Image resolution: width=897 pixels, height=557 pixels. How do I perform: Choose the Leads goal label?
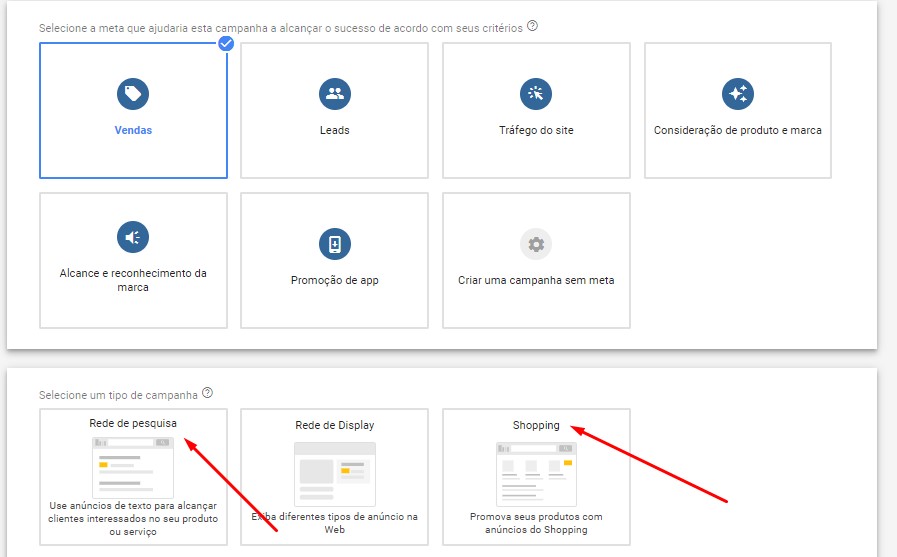(x=335, y=130)
